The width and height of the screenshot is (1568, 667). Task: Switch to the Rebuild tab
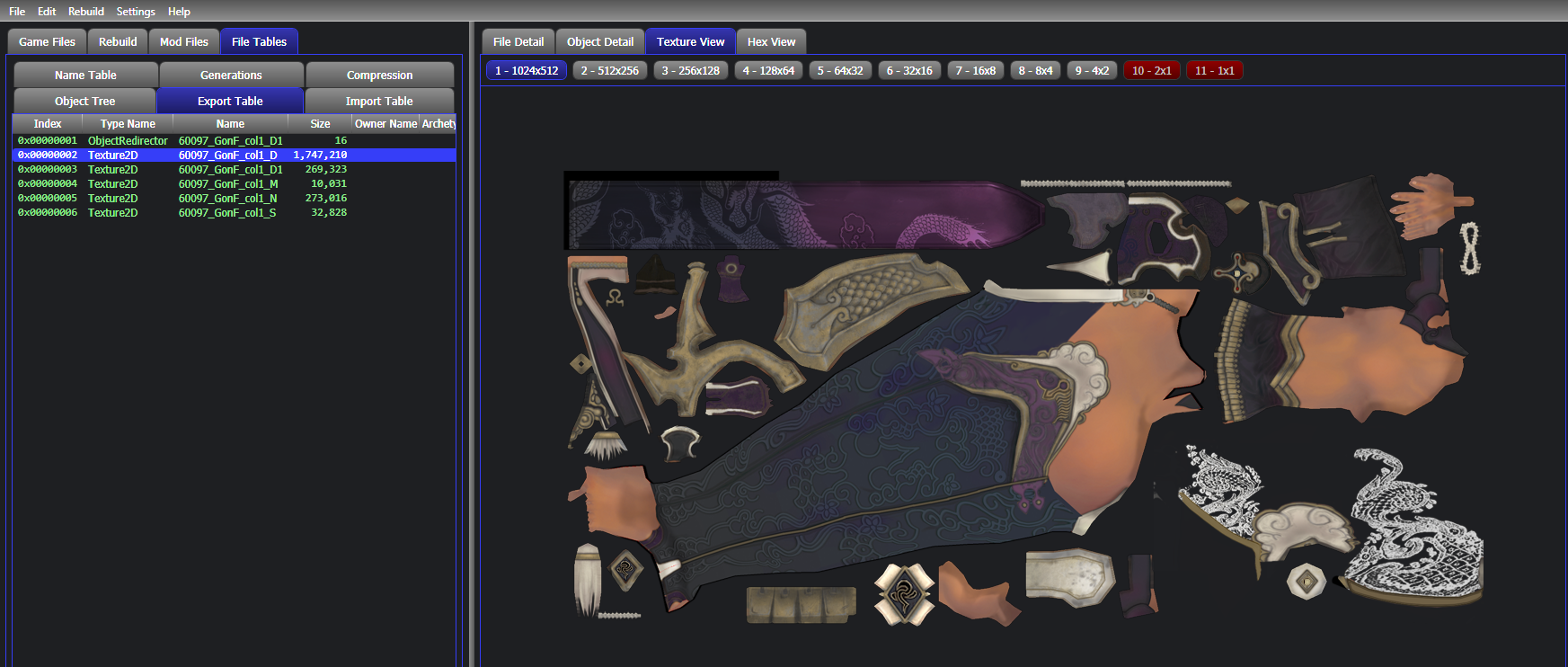(118, 41)
